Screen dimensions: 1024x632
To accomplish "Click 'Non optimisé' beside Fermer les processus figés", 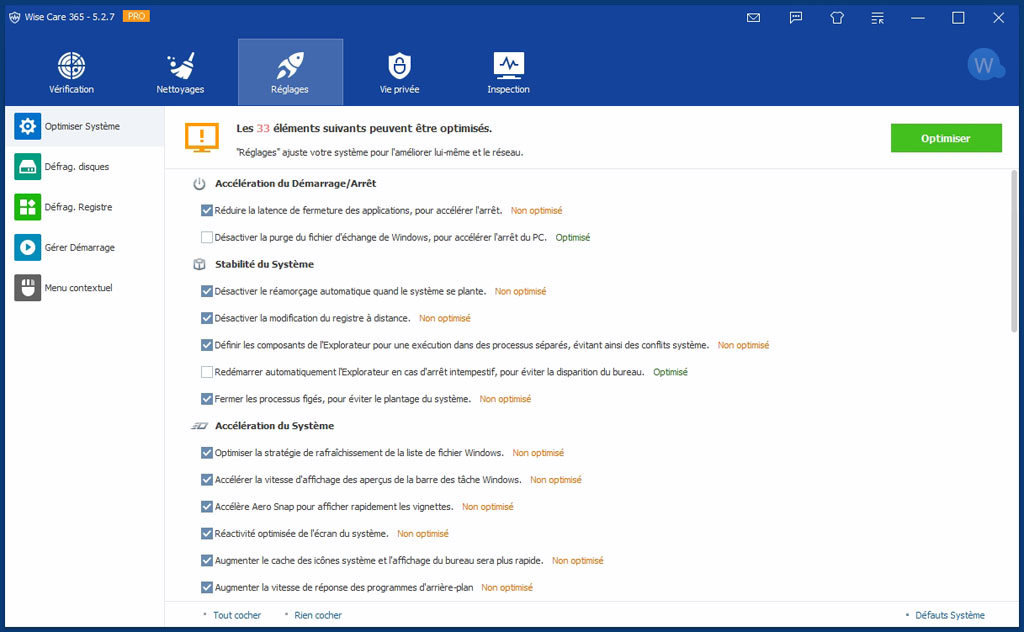I will [505, 399].
